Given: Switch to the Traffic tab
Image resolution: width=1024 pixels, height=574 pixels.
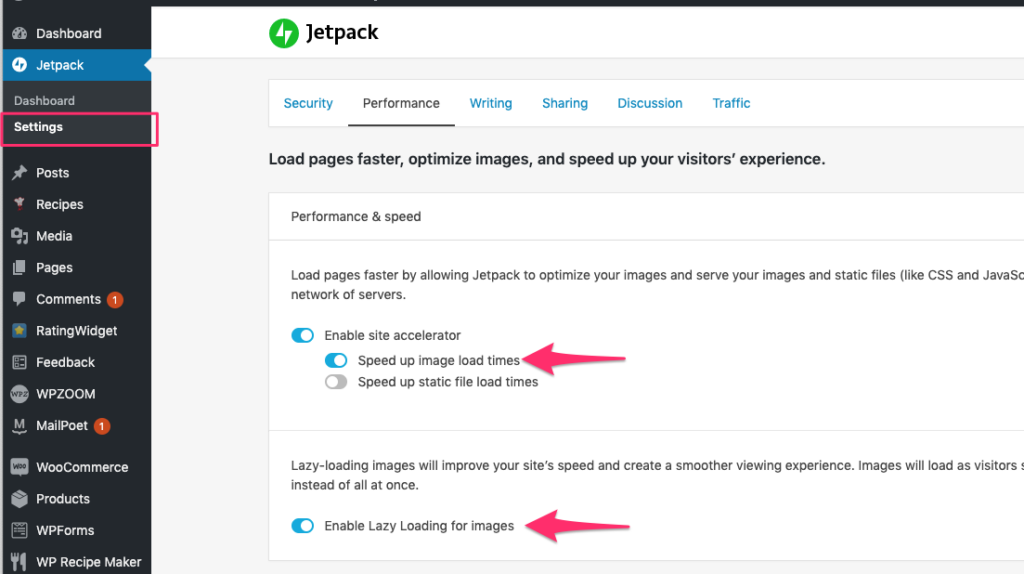Looking at the screenshot, I should (x=731, y=103).
